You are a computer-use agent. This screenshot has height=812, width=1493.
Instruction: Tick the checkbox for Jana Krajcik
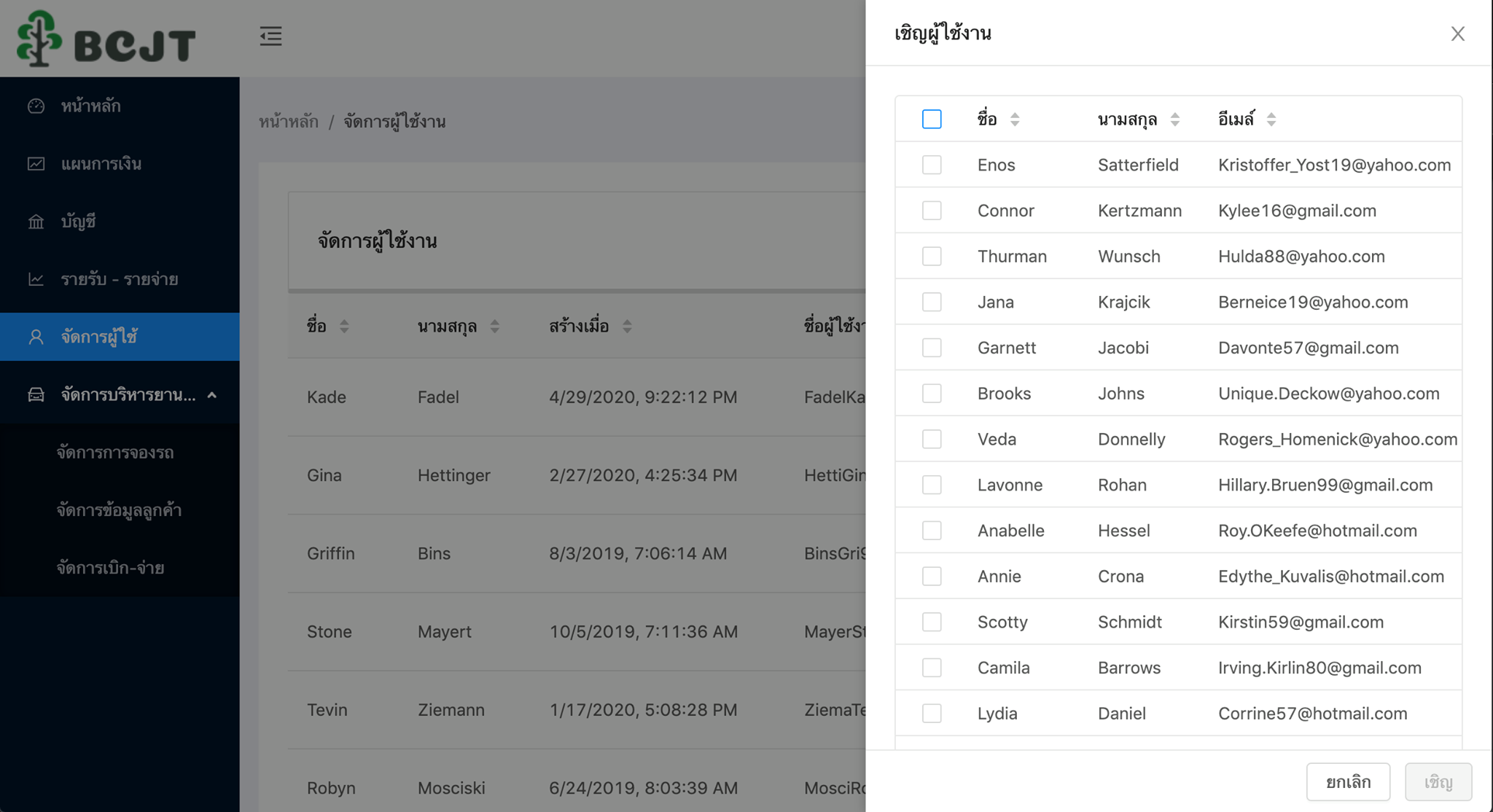[x=932, y=302]
